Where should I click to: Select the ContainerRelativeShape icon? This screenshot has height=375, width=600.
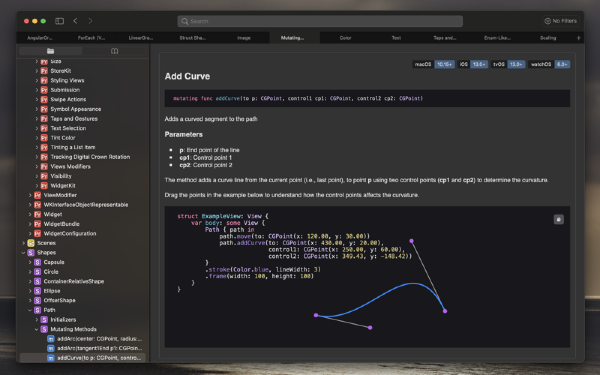[x=38, y=281]
